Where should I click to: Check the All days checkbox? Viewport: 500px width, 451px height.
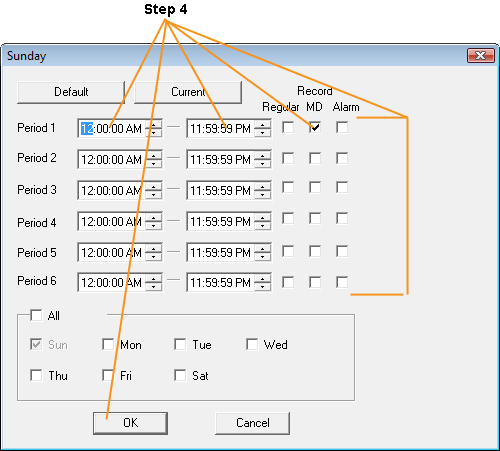click(x=36, y=315)
